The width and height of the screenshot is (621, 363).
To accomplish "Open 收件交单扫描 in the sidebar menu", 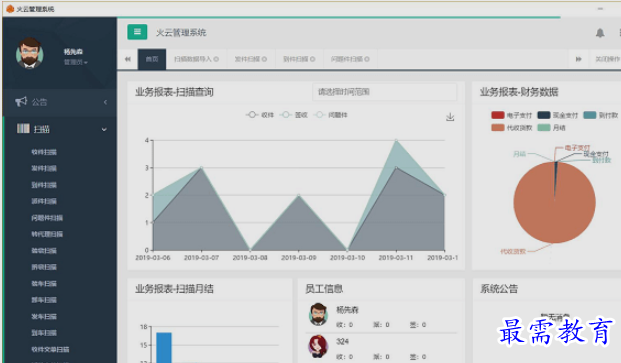I will pos(50,349).
